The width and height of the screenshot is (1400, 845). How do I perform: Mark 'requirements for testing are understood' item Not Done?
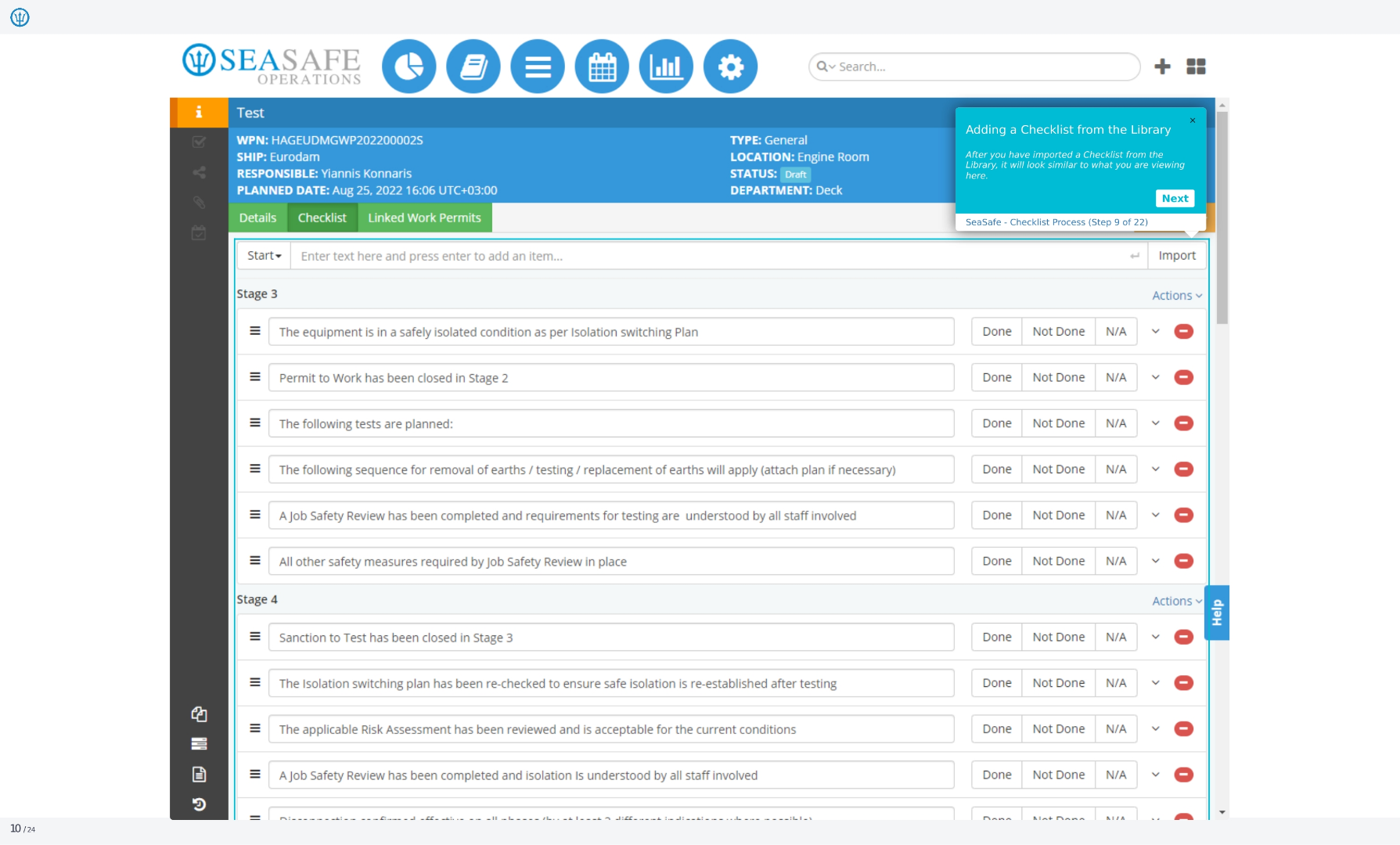pyautogui.click(x=1058, y=515)
